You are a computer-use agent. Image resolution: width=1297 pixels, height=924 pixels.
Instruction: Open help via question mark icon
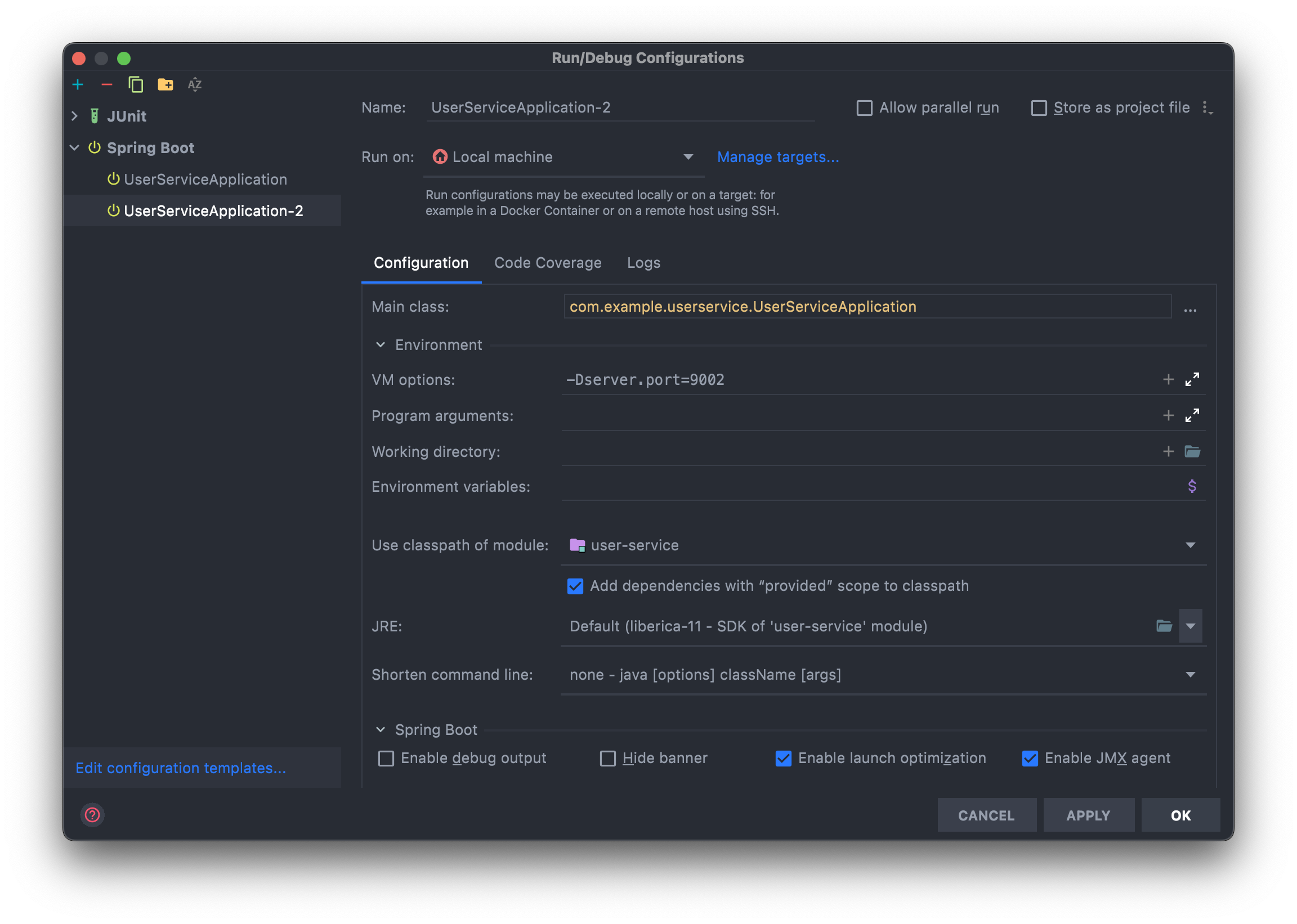click(92, 815)
